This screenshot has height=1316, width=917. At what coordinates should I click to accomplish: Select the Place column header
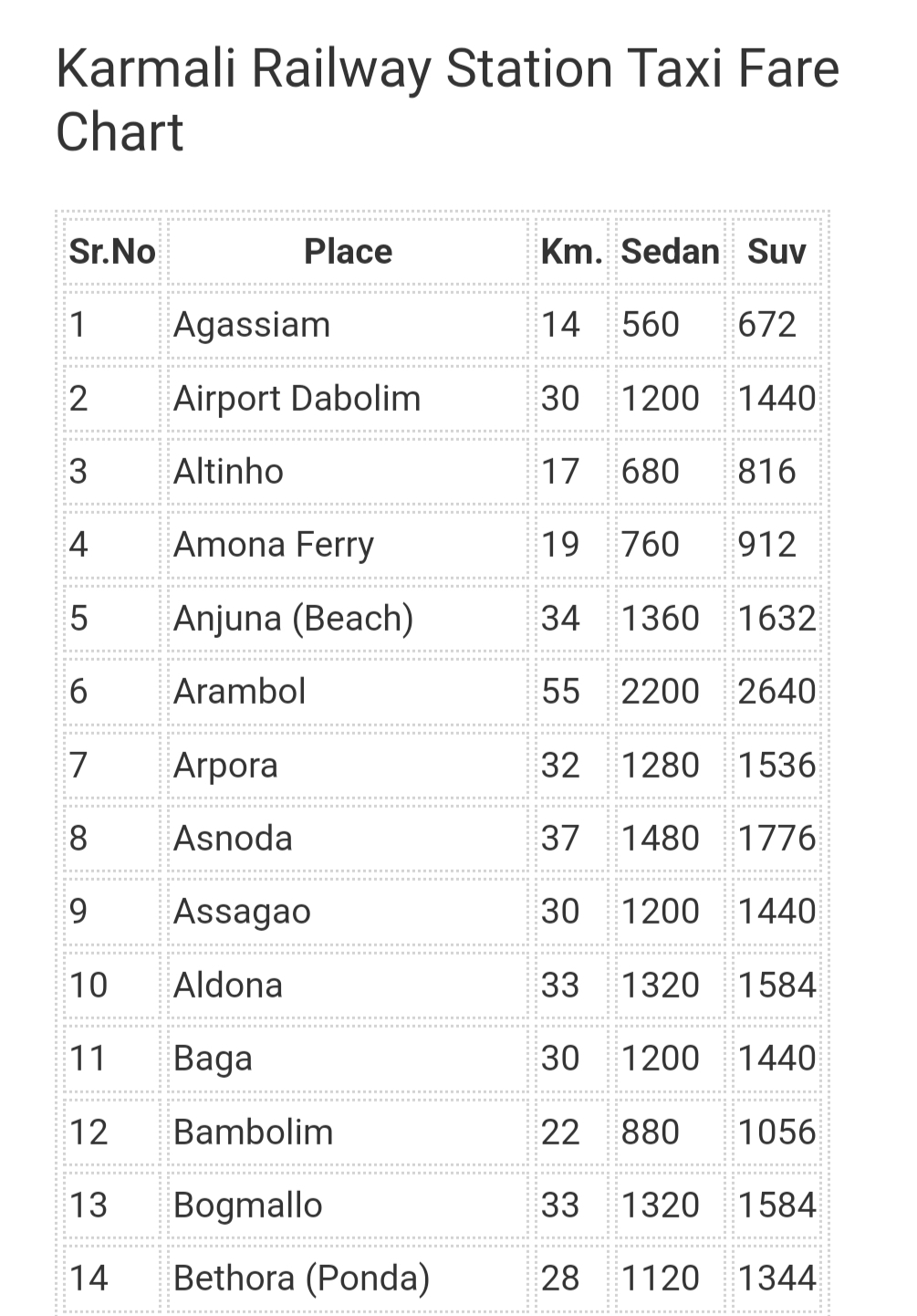point(348,252)
